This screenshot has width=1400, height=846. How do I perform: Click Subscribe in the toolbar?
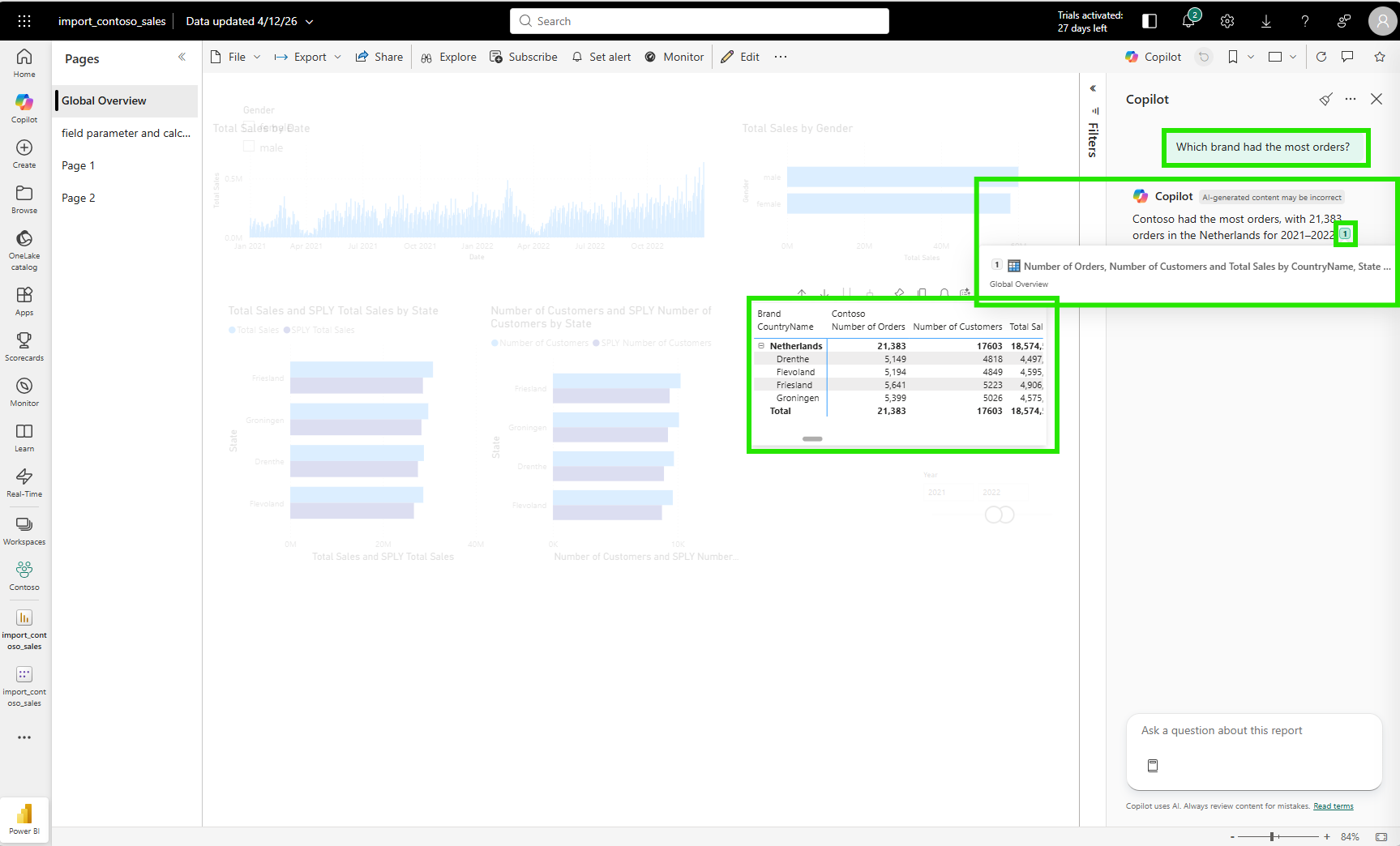(x=524, y=57)
